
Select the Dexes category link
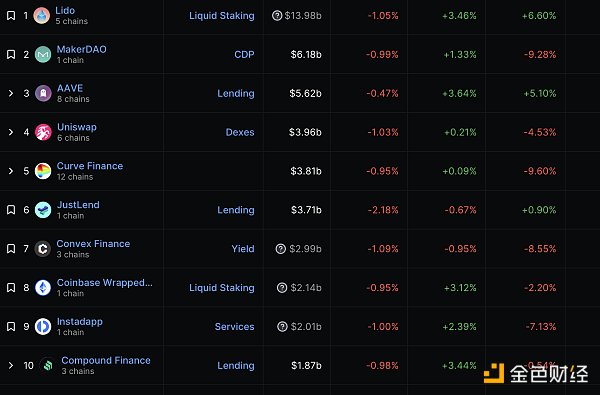click(x=240, y=132)
